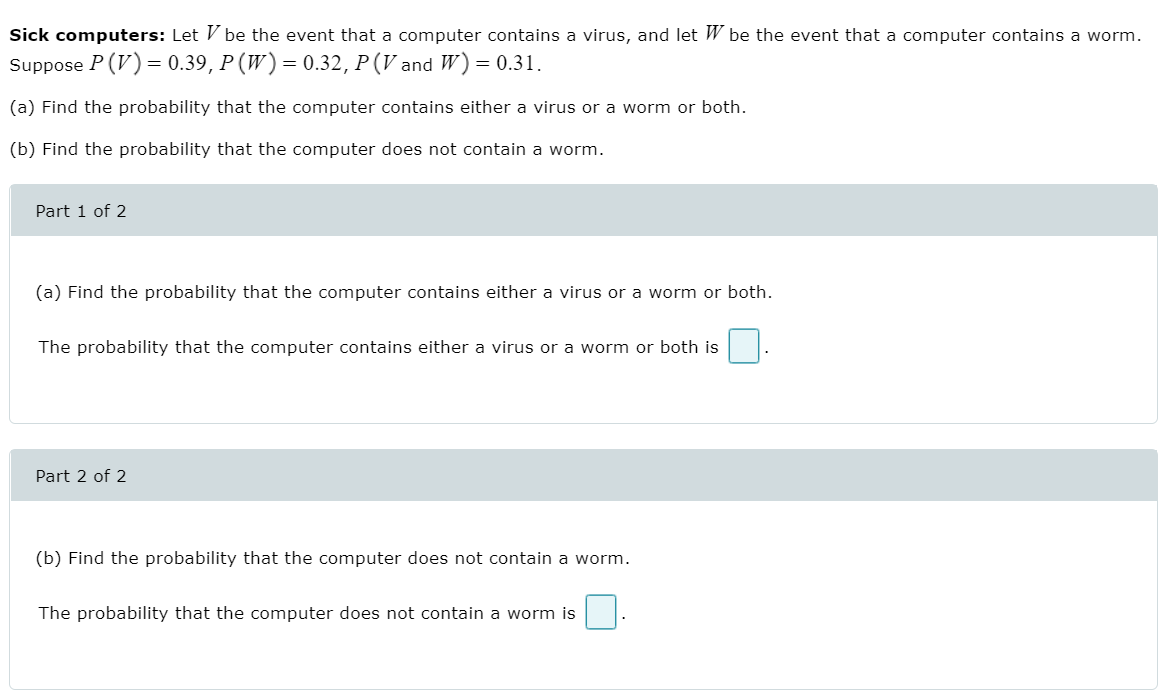Click the answer box in Part 1
This screenshot has height=696, width=1161.
[743, 345]
